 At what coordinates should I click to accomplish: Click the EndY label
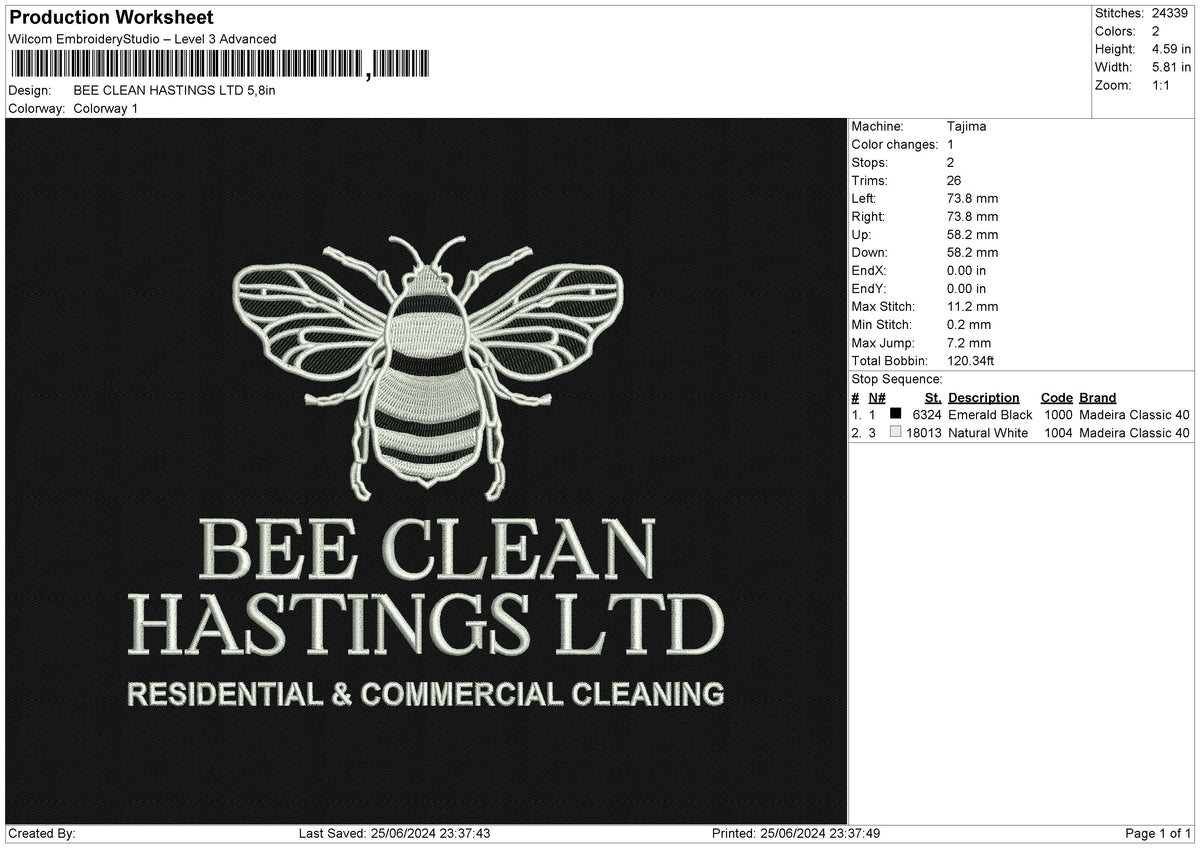(x=868, y=288)
